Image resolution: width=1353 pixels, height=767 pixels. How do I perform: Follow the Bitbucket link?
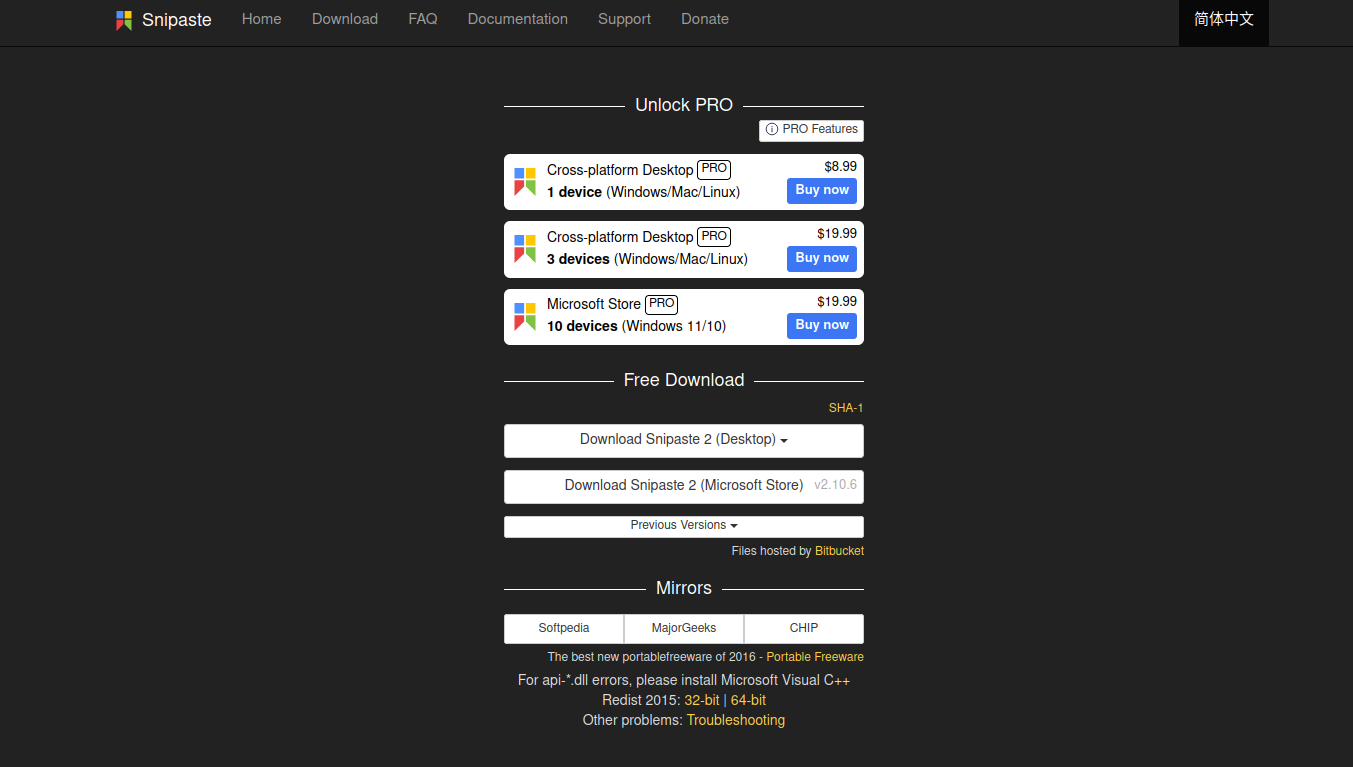839,551
